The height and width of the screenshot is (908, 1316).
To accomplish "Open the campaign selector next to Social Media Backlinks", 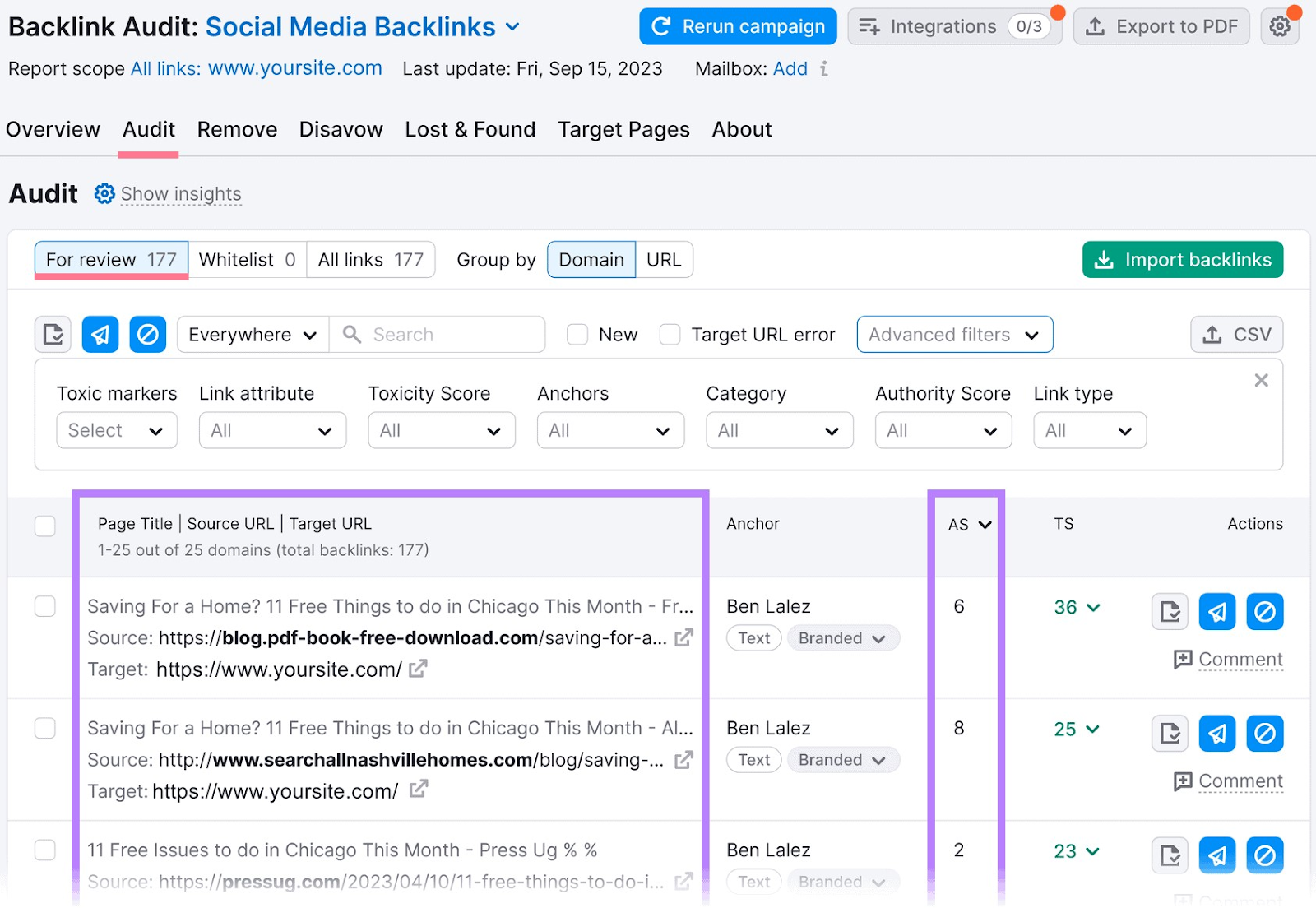I will click(512, 26).
